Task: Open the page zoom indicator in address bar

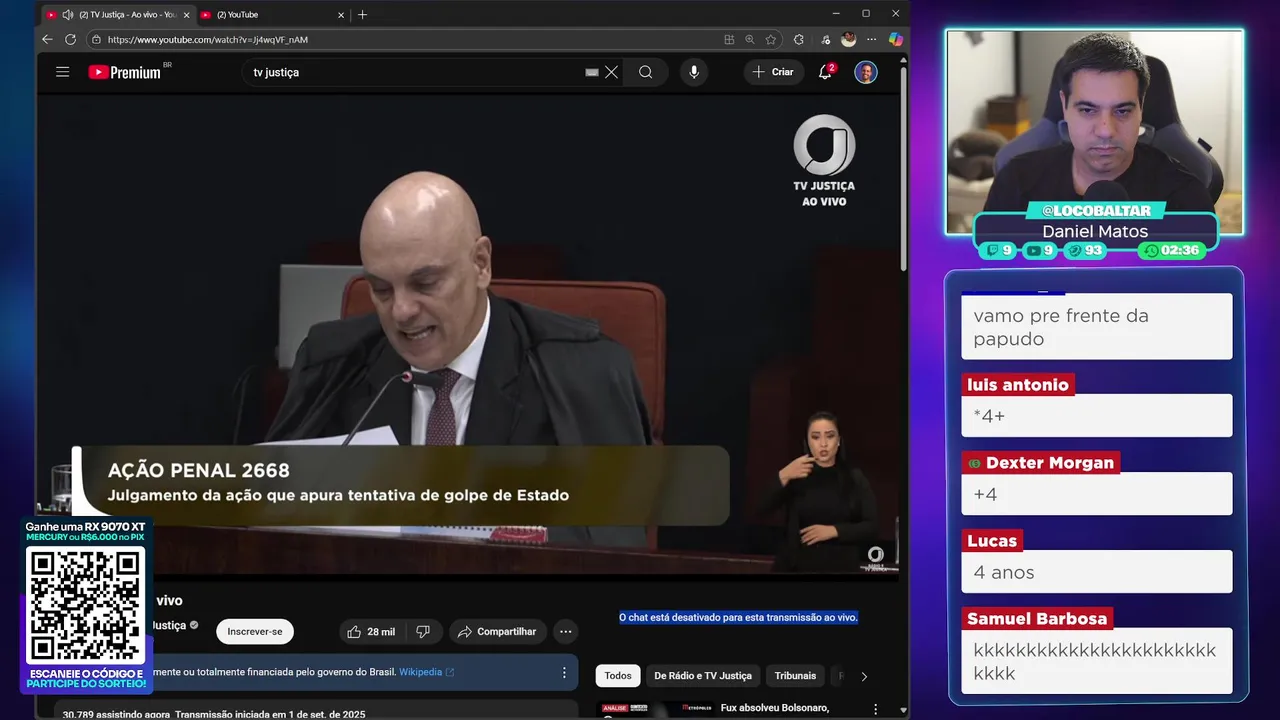Action: pyautogui.click(x=750, y=39)
